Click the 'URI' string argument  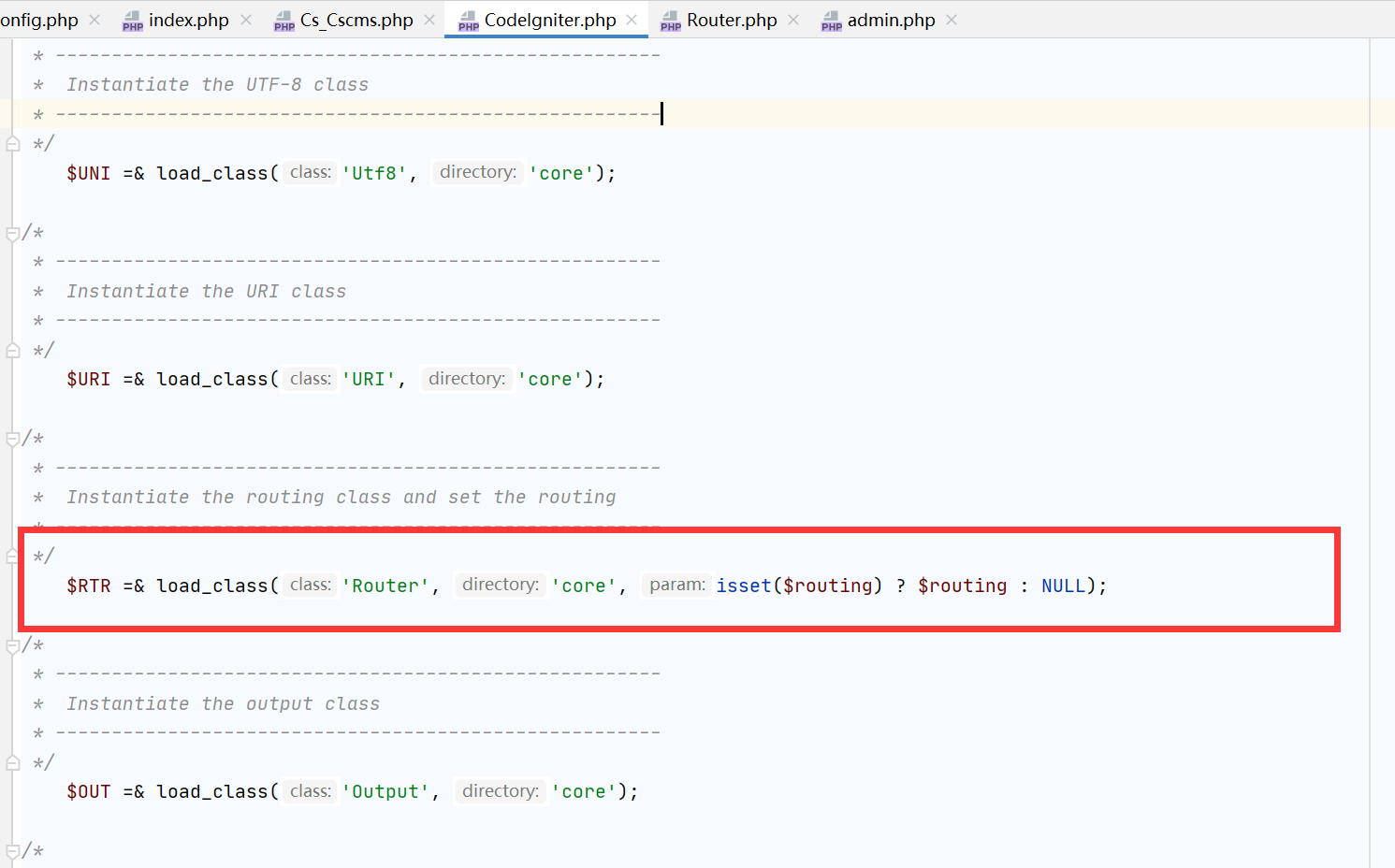tap(369, 379)
